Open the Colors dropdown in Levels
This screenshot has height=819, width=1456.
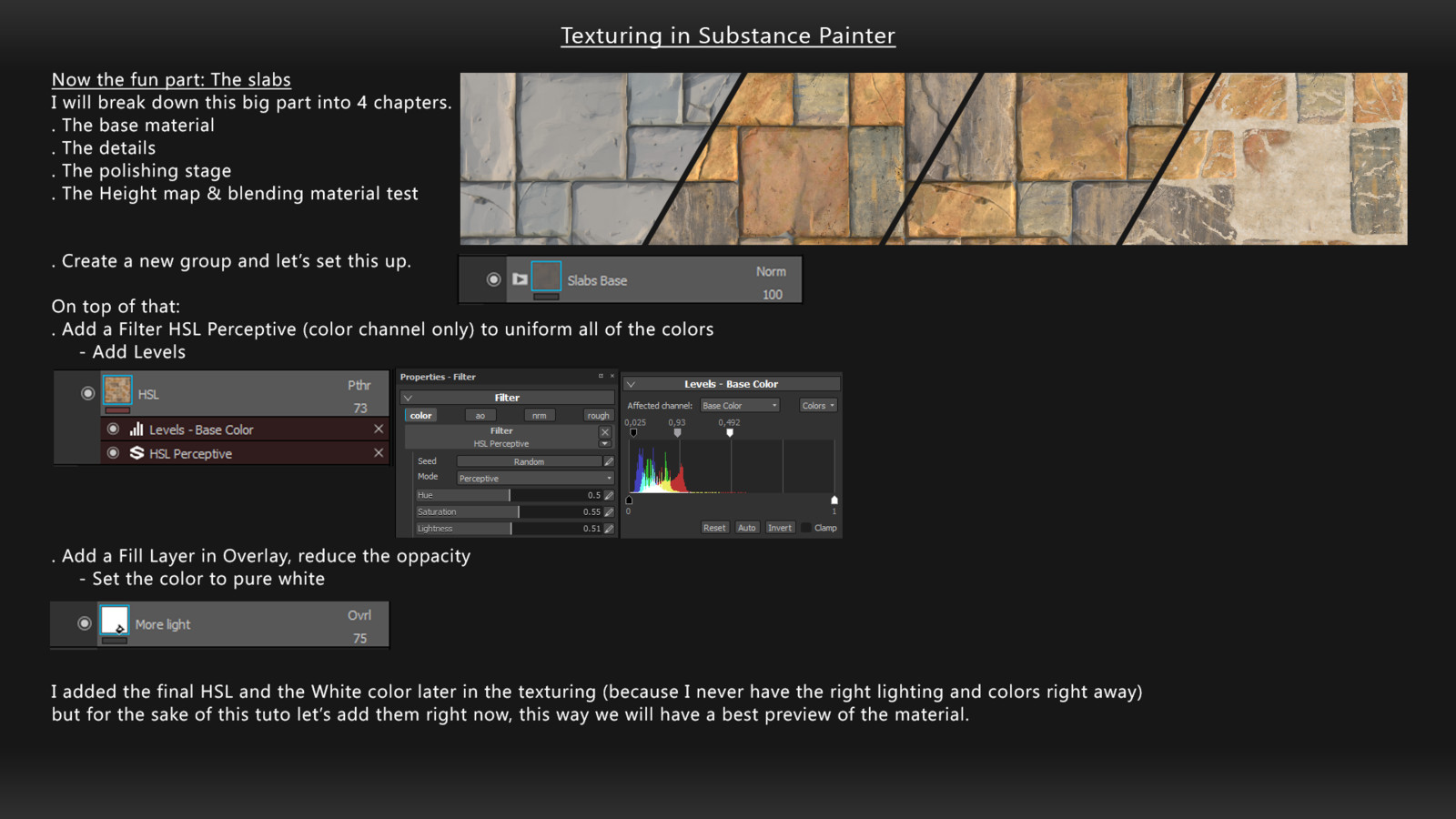click(x=818, y=406)
